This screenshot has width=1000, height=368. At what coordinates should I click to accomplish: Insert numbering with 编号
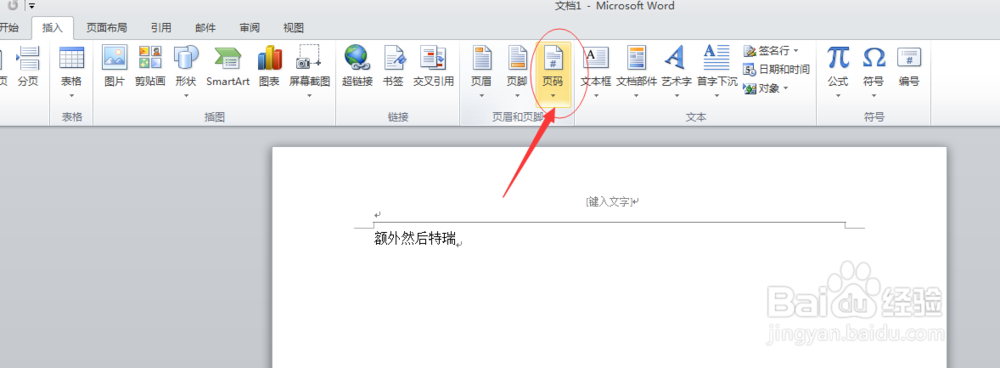tap(909, 67)
